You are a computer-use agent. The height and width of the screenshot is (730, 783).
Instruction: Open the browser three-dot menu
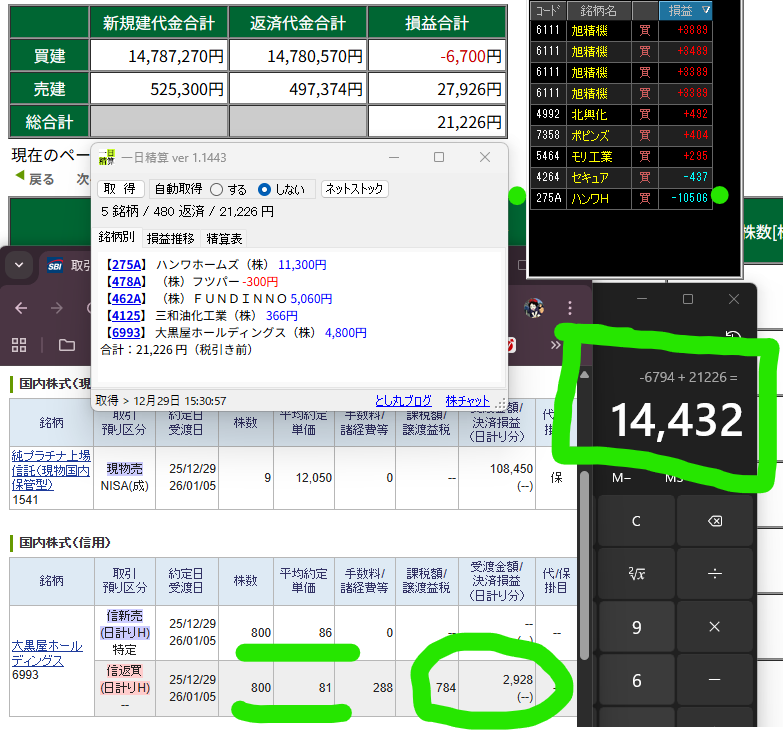570,307
